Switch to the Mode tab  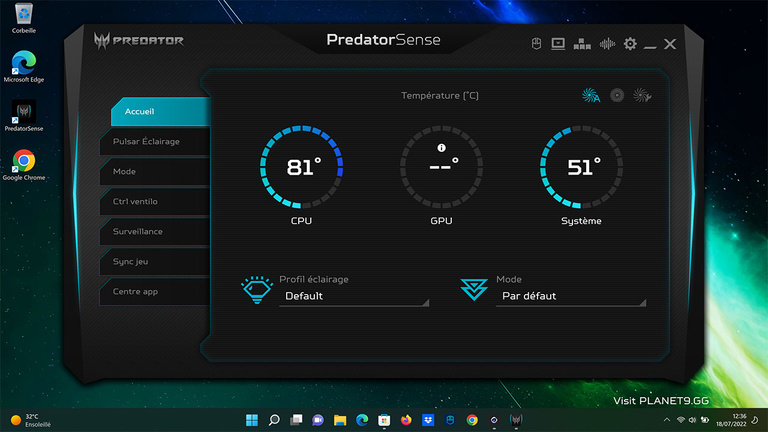point(155,171)
